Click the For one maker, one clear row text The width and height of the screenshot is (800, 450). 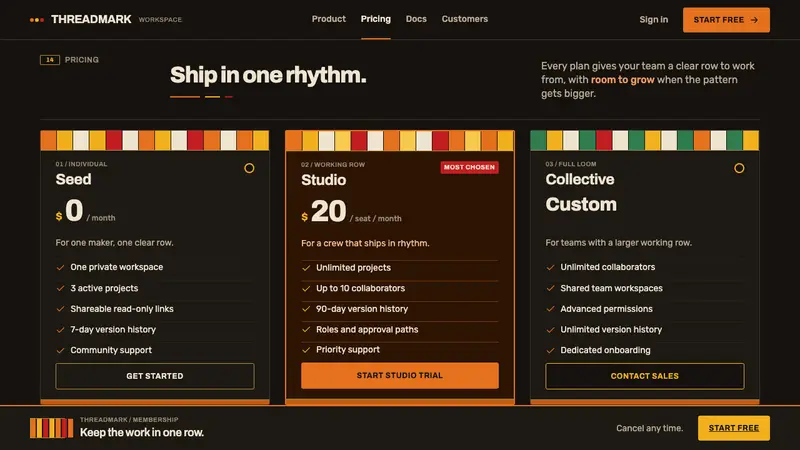[x=114, y=242]
